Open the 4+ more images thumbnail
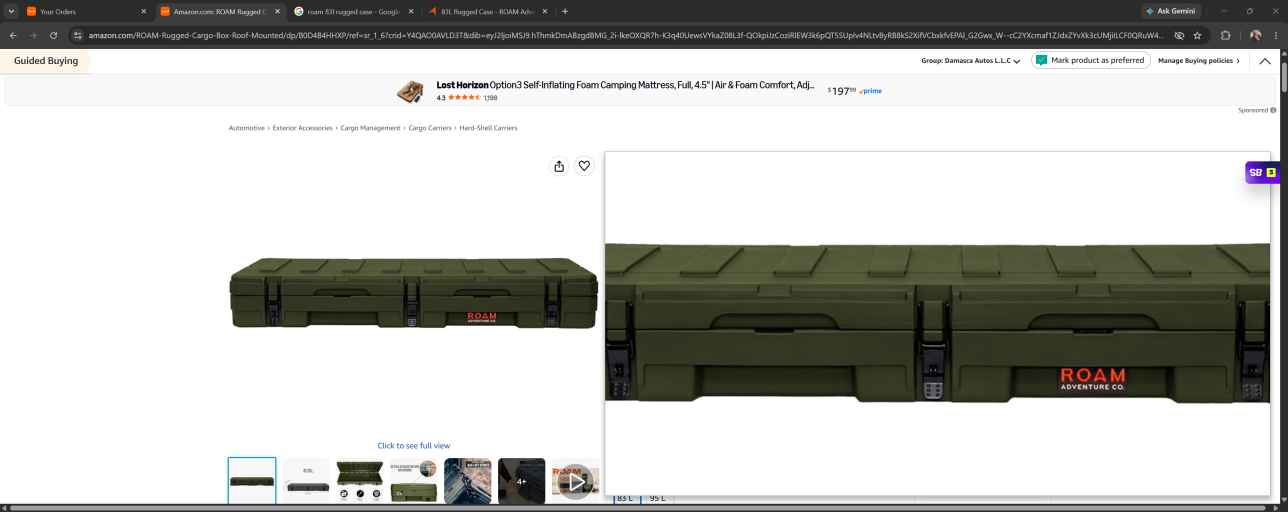The image size is (1288, 512). click(x=522, y=481)
